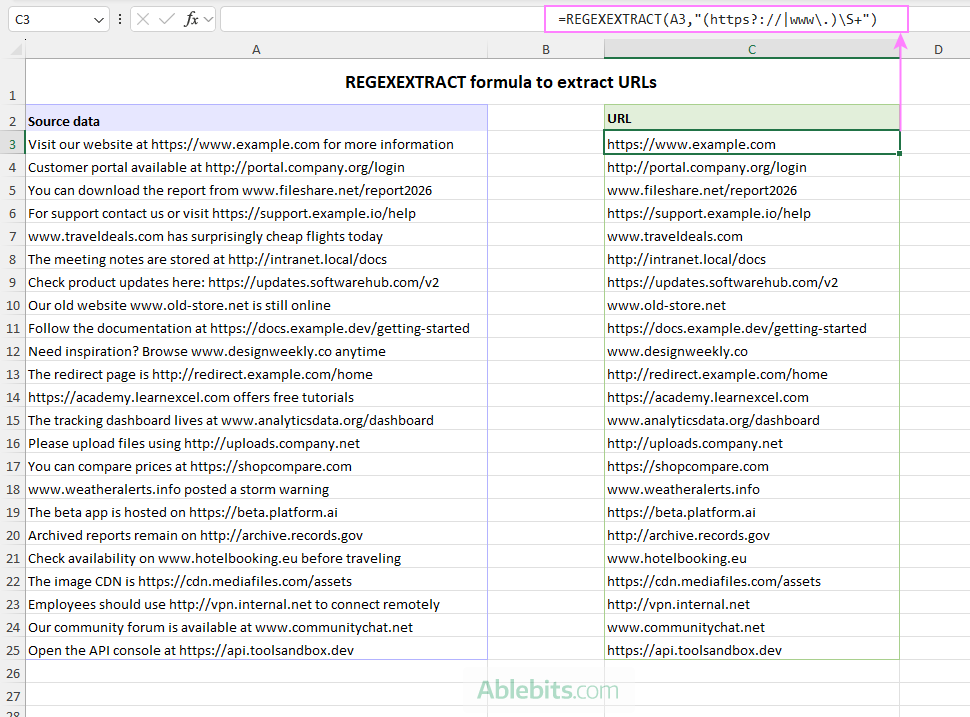Select URL result 'http://portal.company.org/login'
Viewport: 970px width, 717px height.
pos(752,168)
